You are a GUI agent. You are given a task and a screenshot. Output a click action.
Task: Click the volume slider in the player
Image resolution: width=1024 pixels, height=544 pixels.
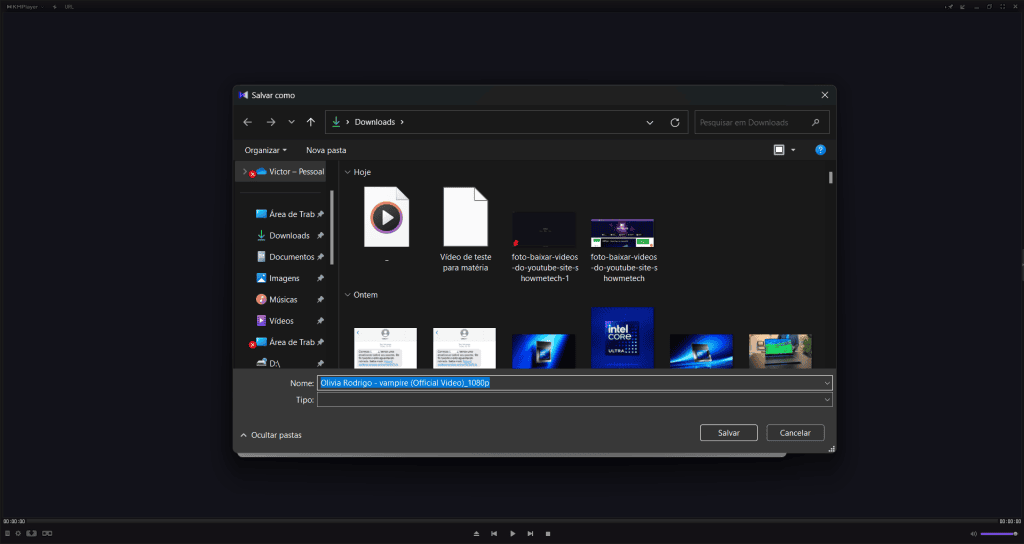pos(998,534)
